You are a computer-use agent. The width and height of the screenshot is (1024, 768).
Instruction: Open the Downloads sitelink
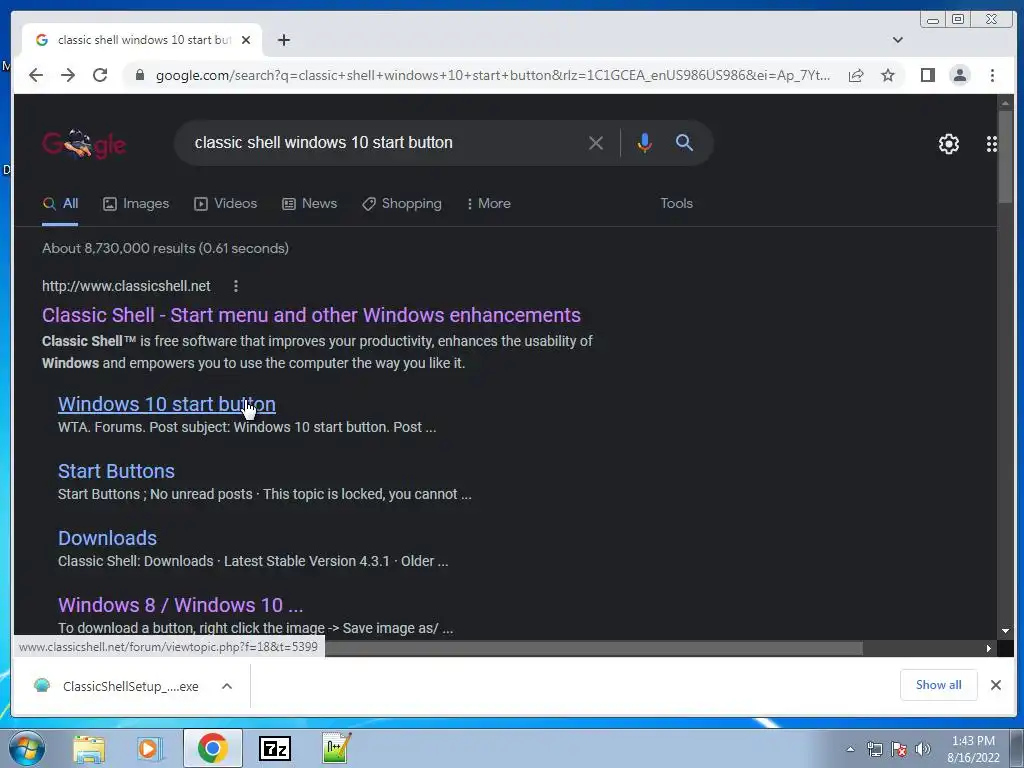pos(107,538)
